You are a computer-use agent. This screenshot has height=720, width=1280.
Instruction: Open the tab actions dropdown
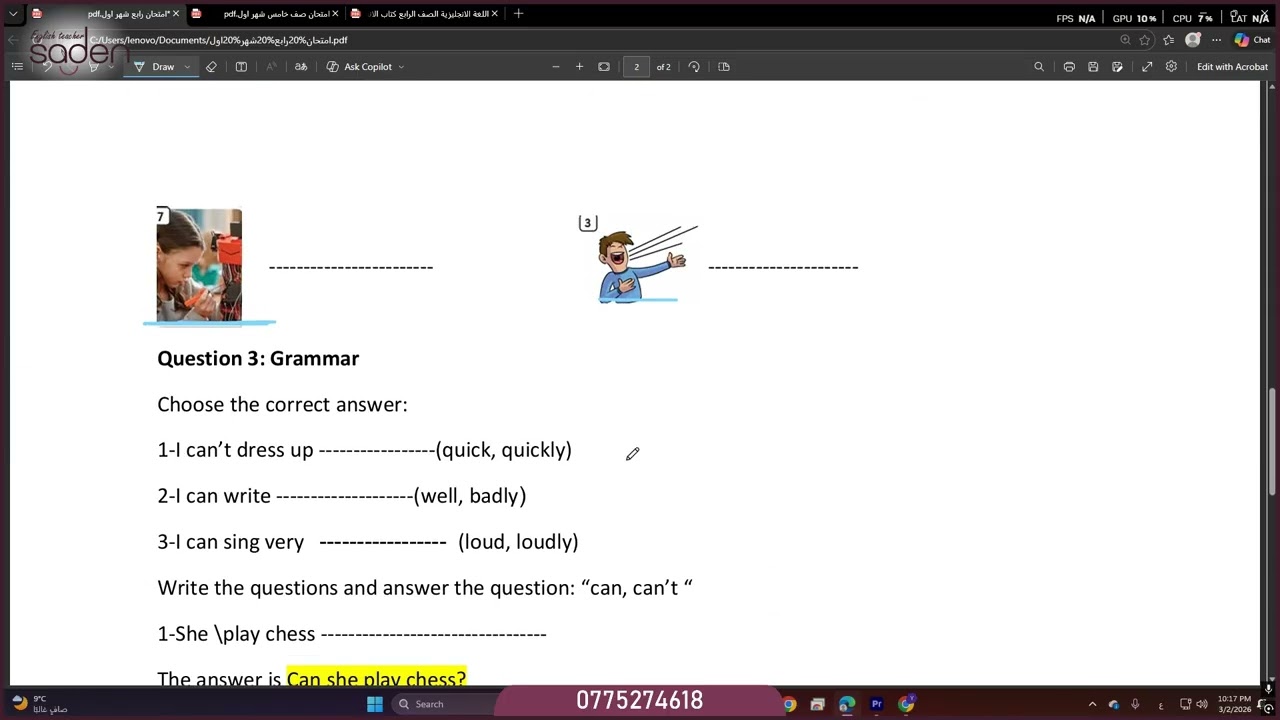click(x=13, y=14)
